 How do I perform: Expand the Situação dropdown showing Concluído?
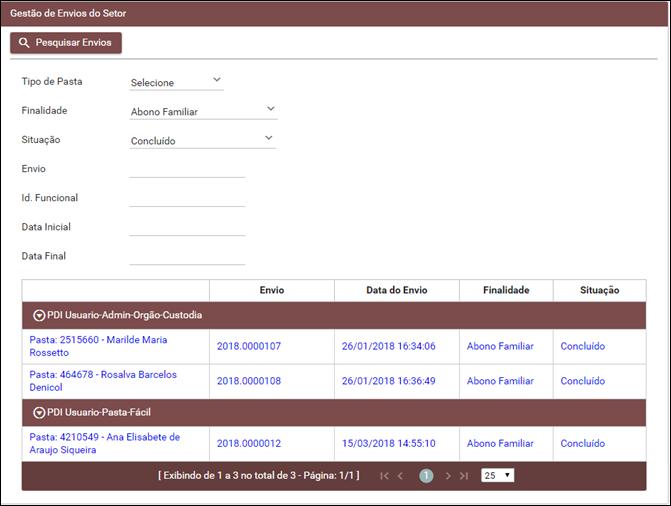click(x=202, y=140)
